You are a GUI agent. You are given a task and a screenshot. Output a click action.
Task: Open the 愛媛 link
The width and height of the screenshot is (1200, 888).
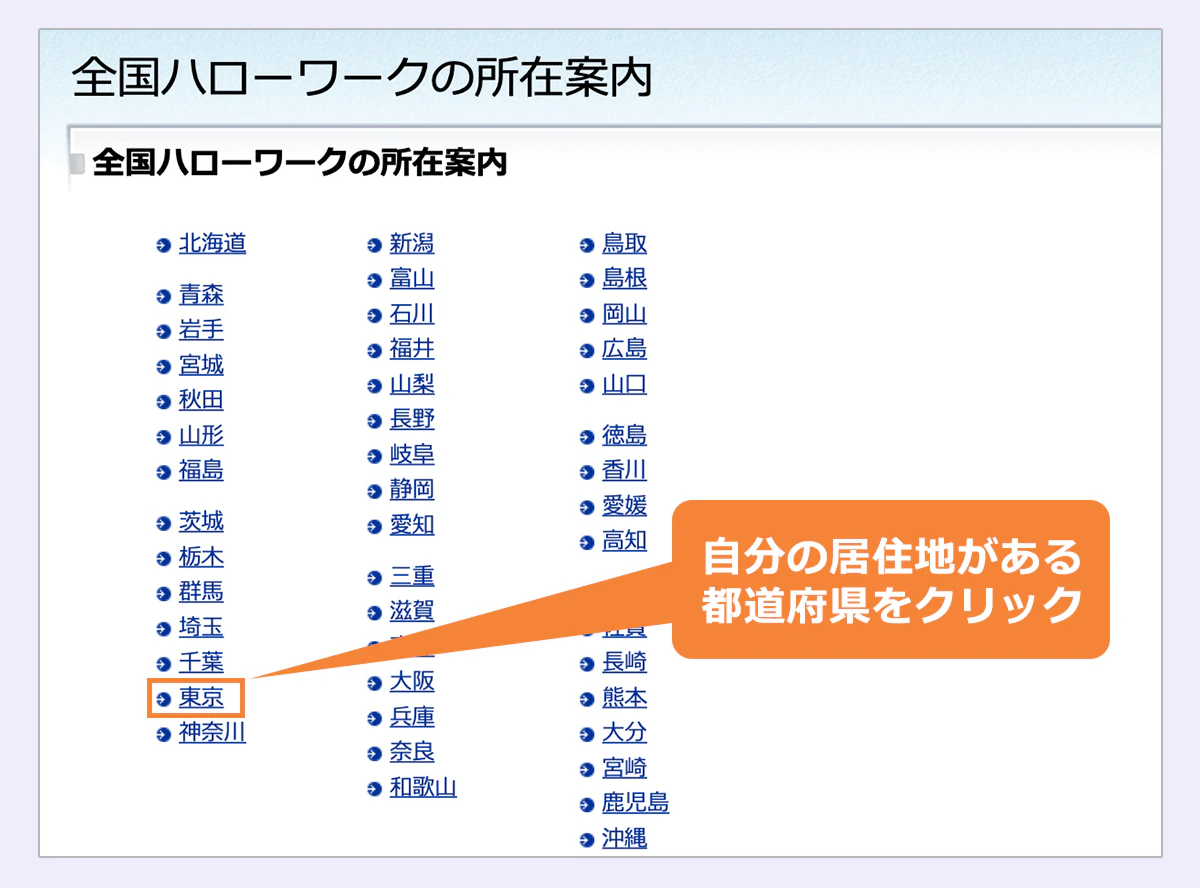pos(624,505)
